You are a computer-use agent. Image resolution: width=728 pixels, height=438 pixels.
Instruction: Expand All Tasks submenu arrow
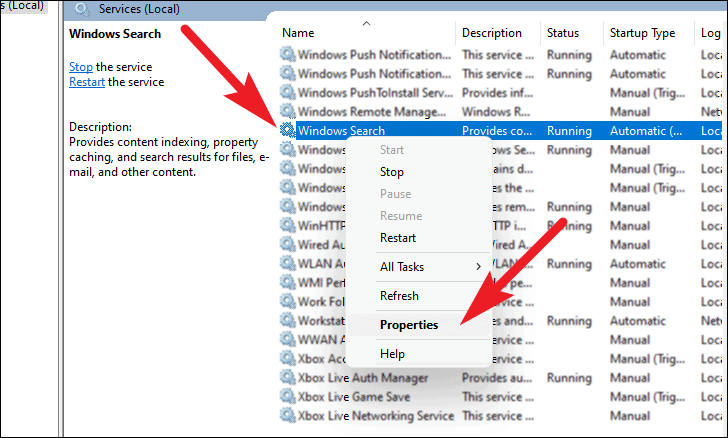coord(478,267)
